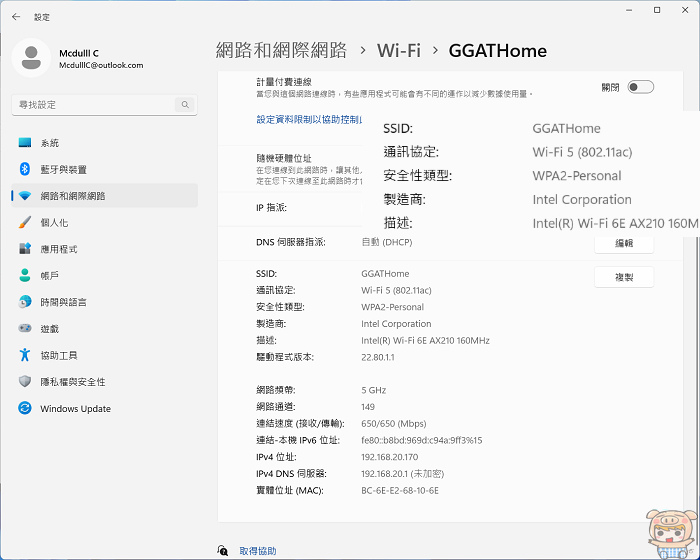
Task: Select 遊戲 in the sidebar
Action: pyautogui.click(x=50, y=328)
